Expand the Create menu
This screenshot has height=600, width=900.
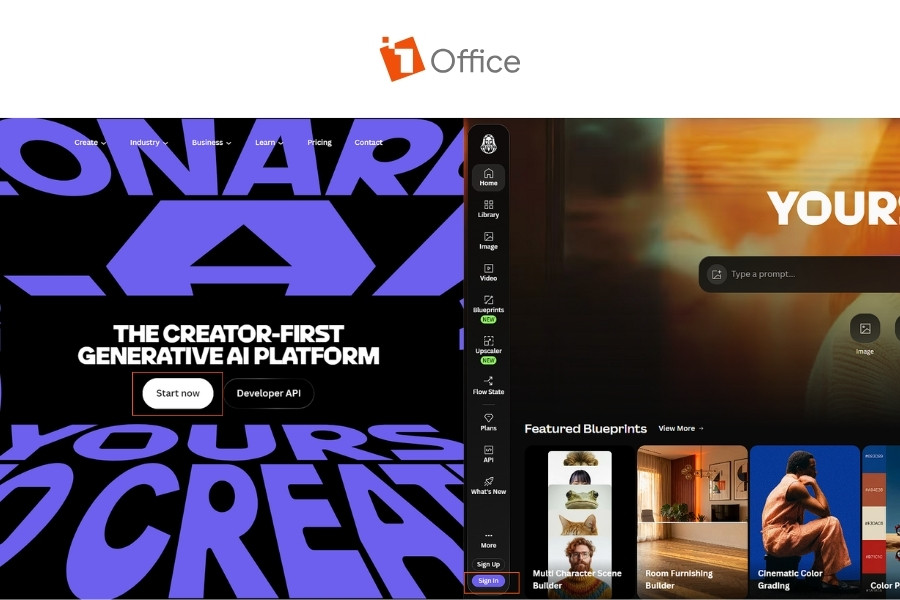90,142
